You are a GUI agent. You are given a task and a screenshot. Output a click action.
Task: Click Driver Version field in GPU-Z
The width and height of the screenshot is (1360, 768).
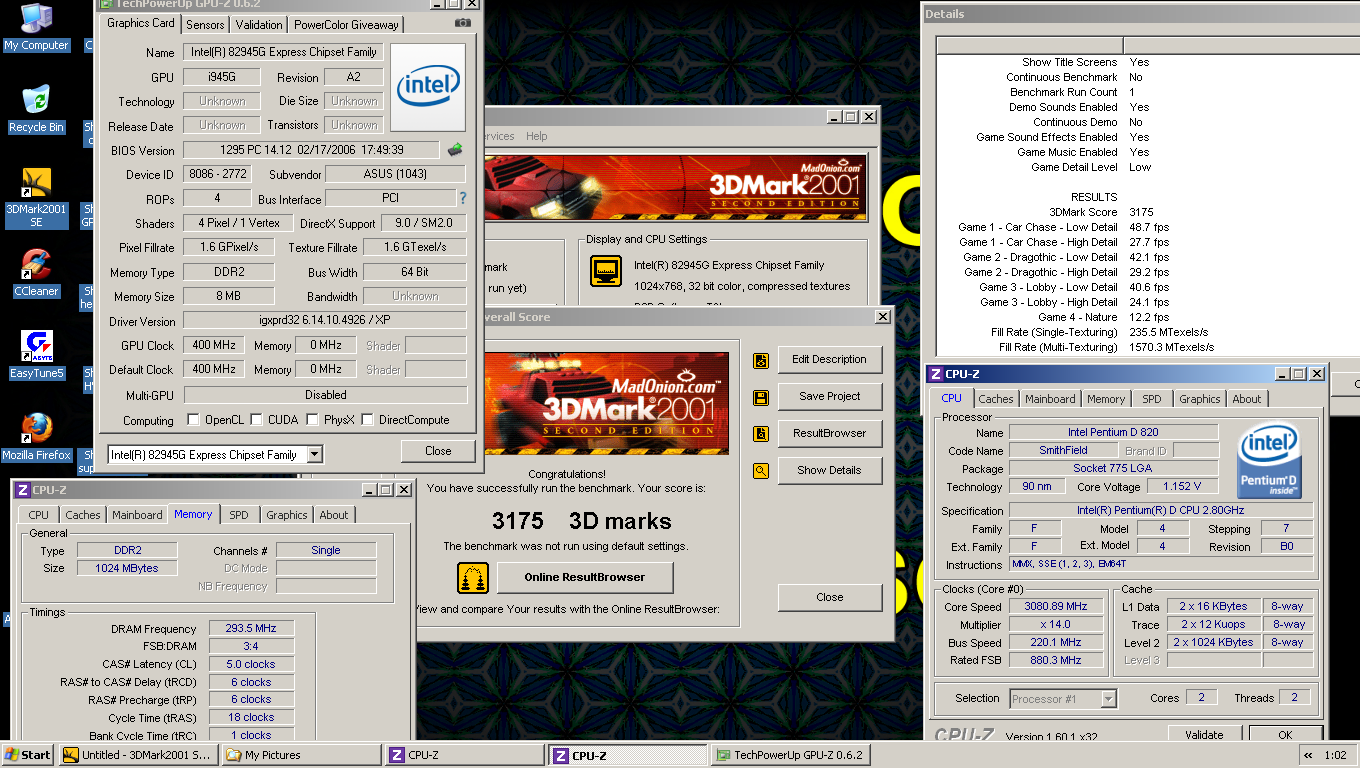click(324, 322)
